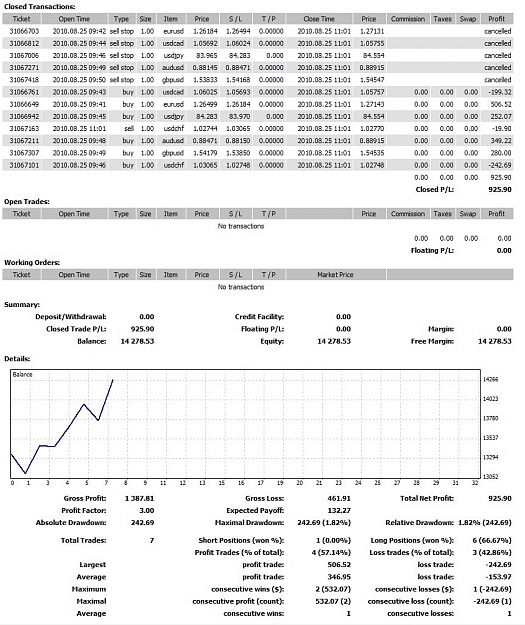Screen dimensions: 525x625
Task: Click the -199.32 profit cell
Action: (x=500, y=92)
